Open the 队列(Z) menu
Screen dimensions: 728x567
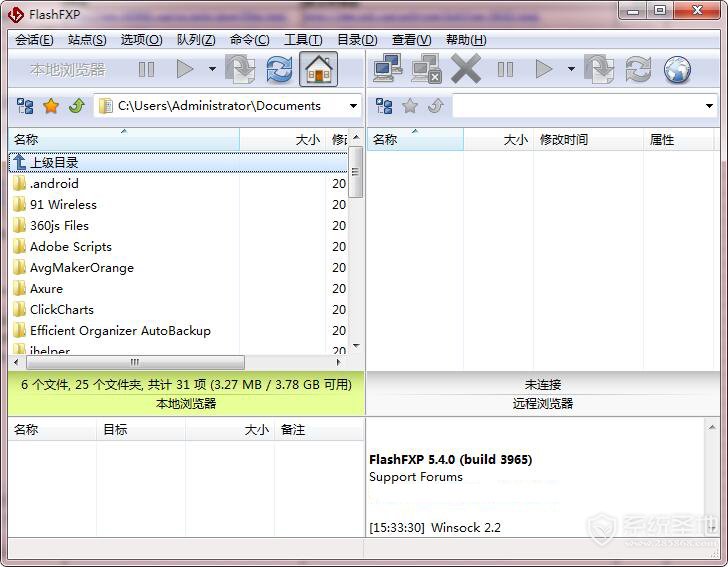(196, 40)
